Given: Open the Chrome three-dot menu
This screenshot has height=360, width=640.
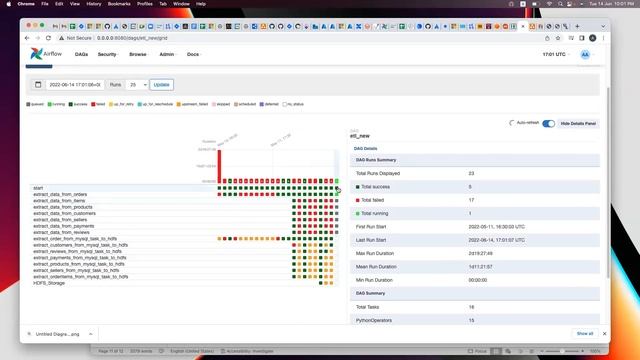Looking at the screenshot, I should [603, 38].
